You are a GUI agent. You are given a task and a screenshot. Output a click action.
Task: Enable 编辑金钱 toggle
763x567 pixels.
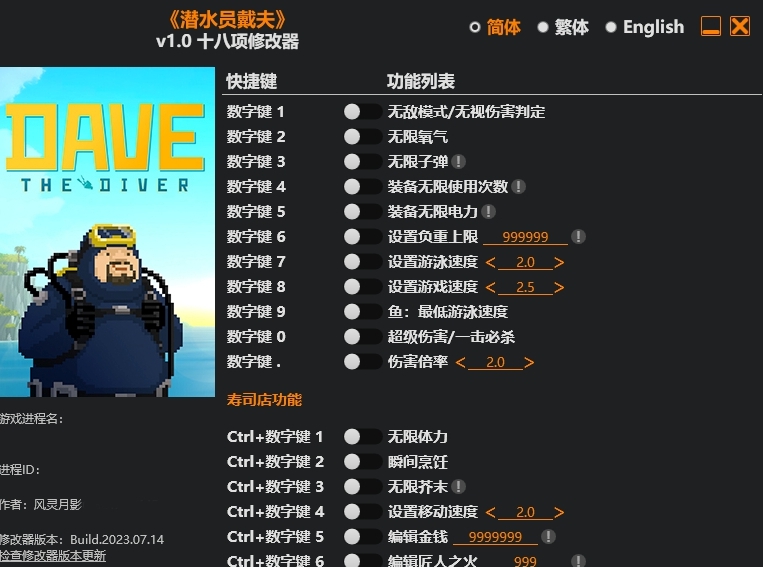coord(363,536)
